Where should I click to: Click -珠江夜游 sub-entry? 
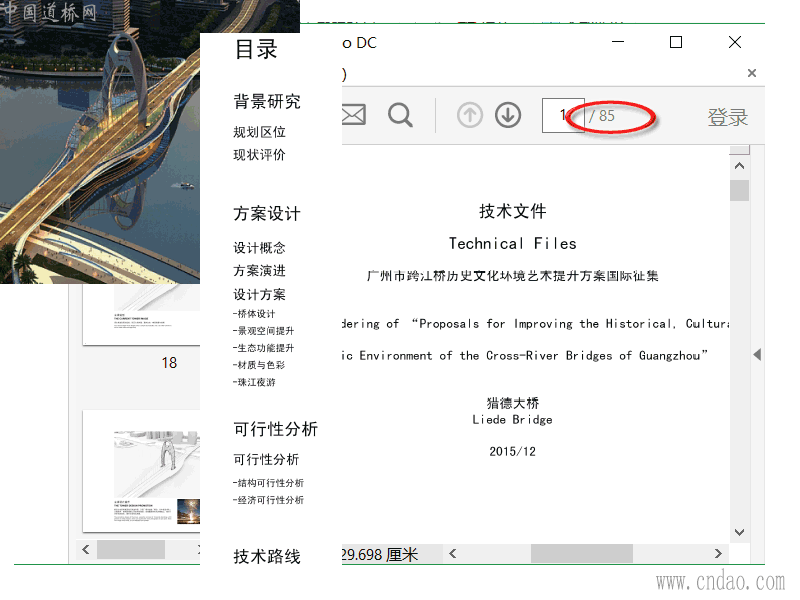coord(254,382)
